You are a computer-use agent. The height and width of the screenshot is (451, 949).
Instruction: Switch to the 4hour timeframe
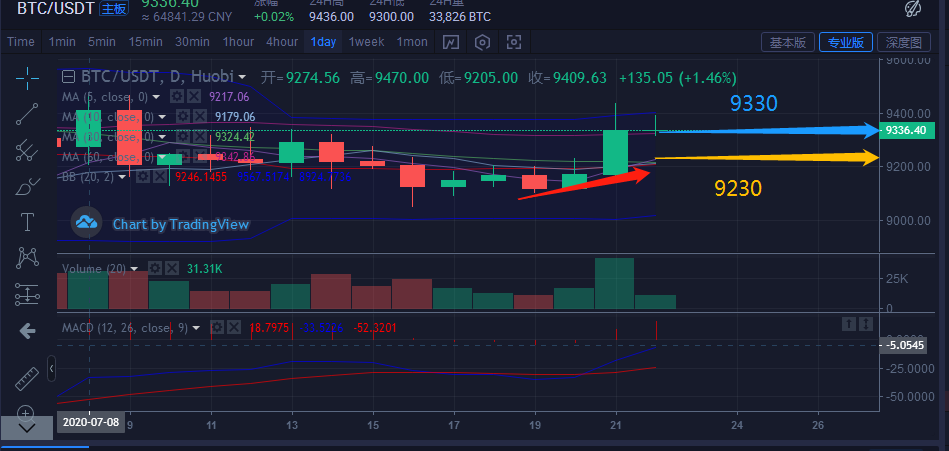pos(281,42)
